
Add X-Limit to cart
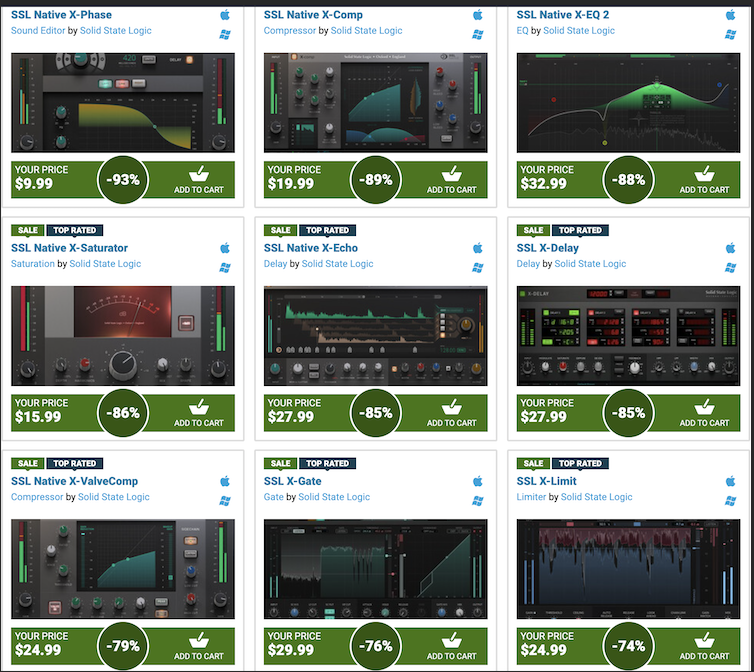pos(704,646)
